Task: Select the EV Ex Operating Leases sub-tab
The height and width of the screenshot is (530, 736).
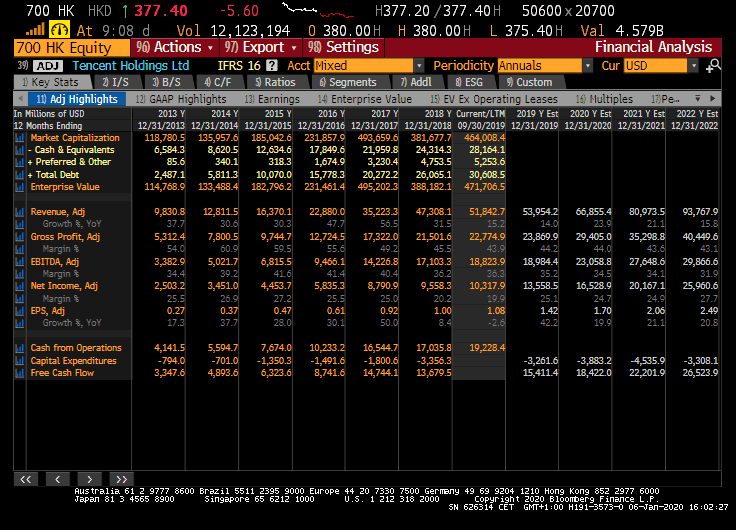Action: pos(494,99)
